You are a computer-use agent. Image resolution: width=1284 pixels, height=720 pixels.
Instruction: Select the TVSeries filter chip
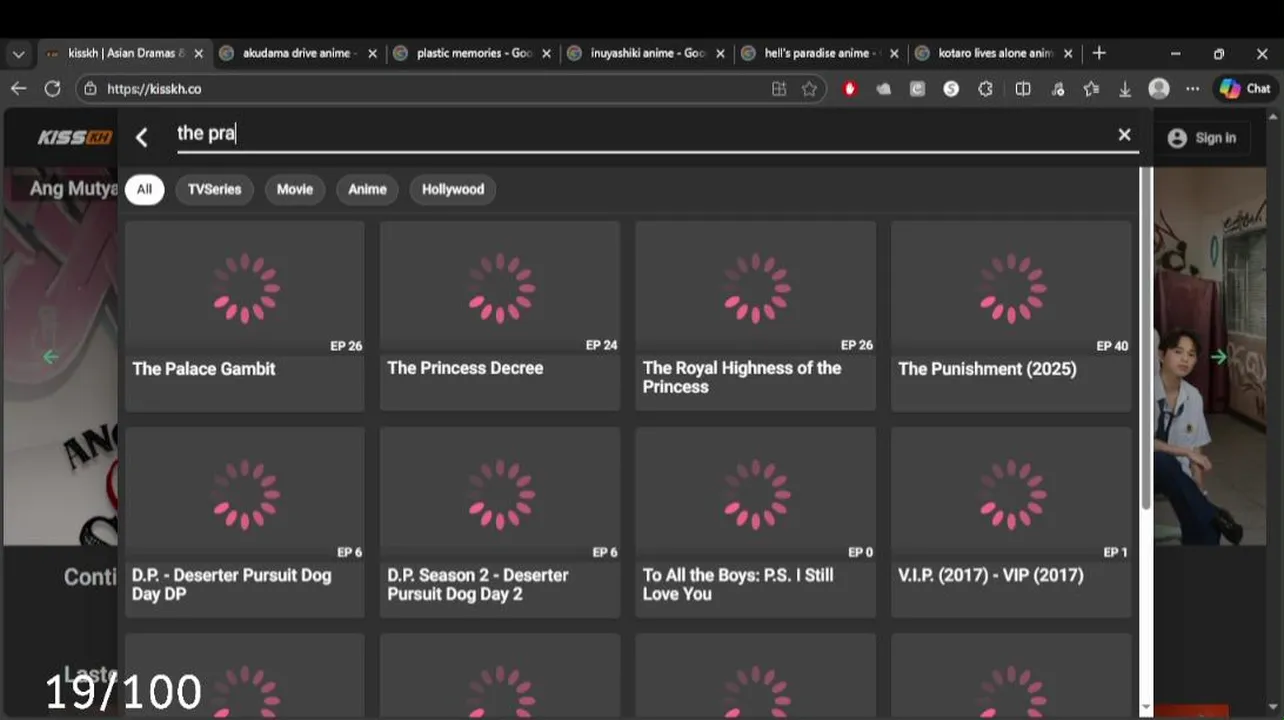point(214,189)
